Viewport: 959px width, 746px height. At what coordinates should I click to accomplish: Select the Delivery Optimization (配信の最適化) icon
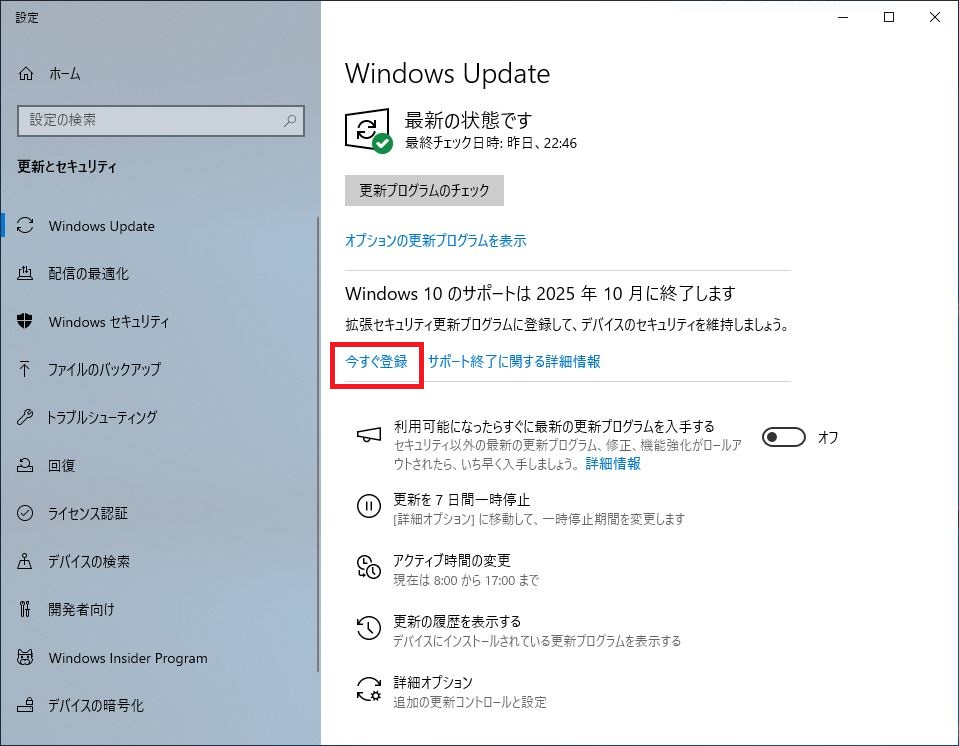point(27,274)
